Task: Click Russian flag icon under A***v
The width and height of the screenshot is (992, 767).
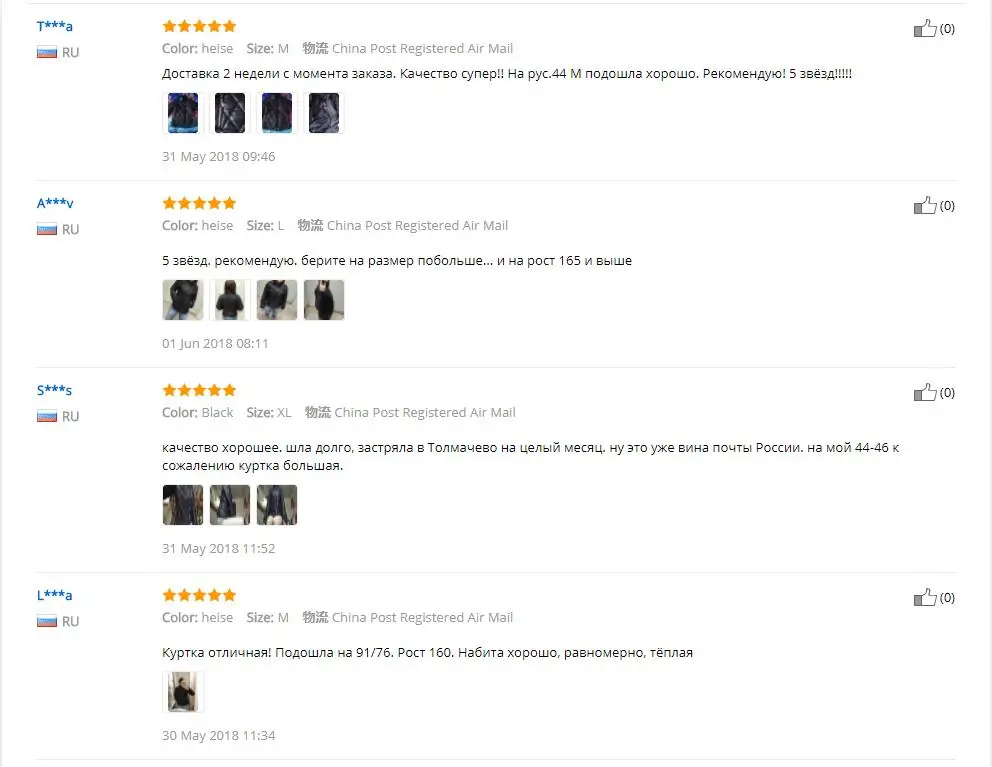Action: (47, 230)
